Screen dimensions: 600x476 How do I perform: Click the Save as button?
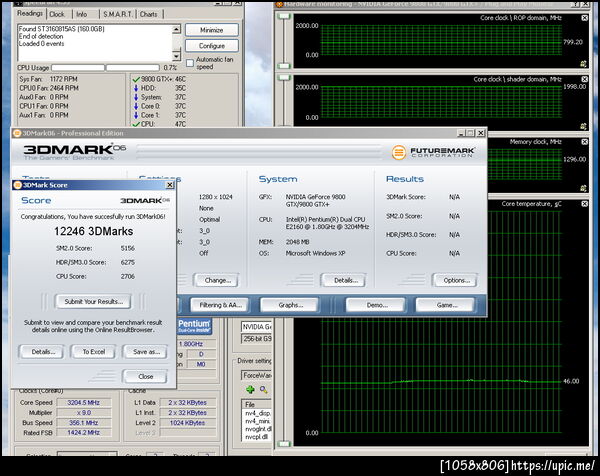(x=146, y=352)
